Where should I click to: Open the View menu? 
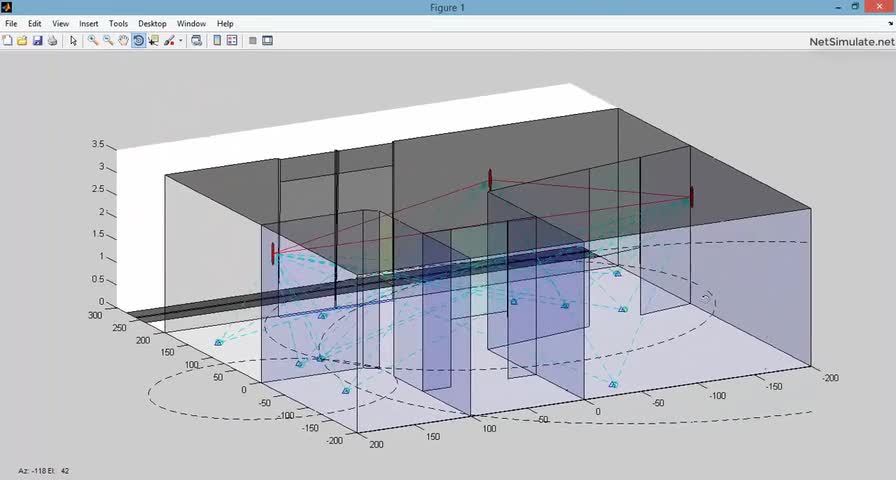(61, 23)
